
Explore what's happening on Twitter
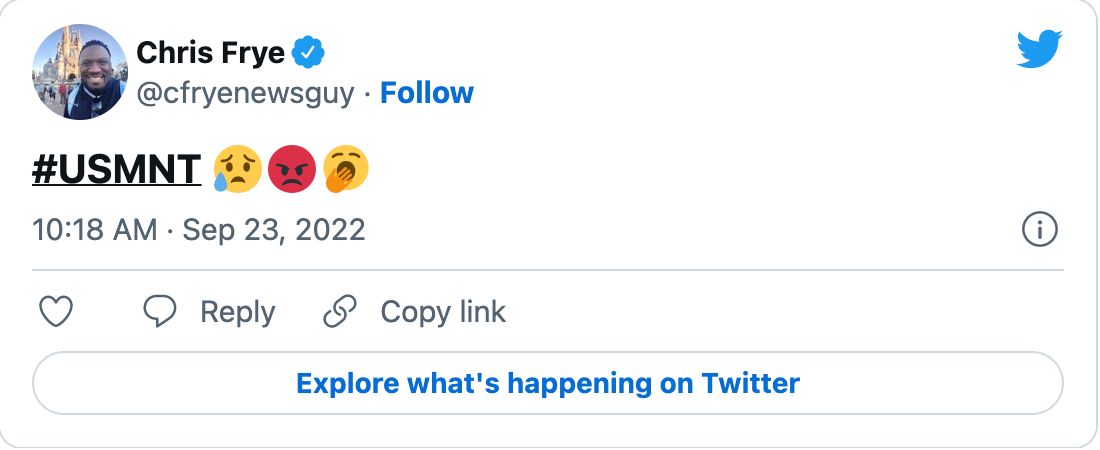(548, 383)
